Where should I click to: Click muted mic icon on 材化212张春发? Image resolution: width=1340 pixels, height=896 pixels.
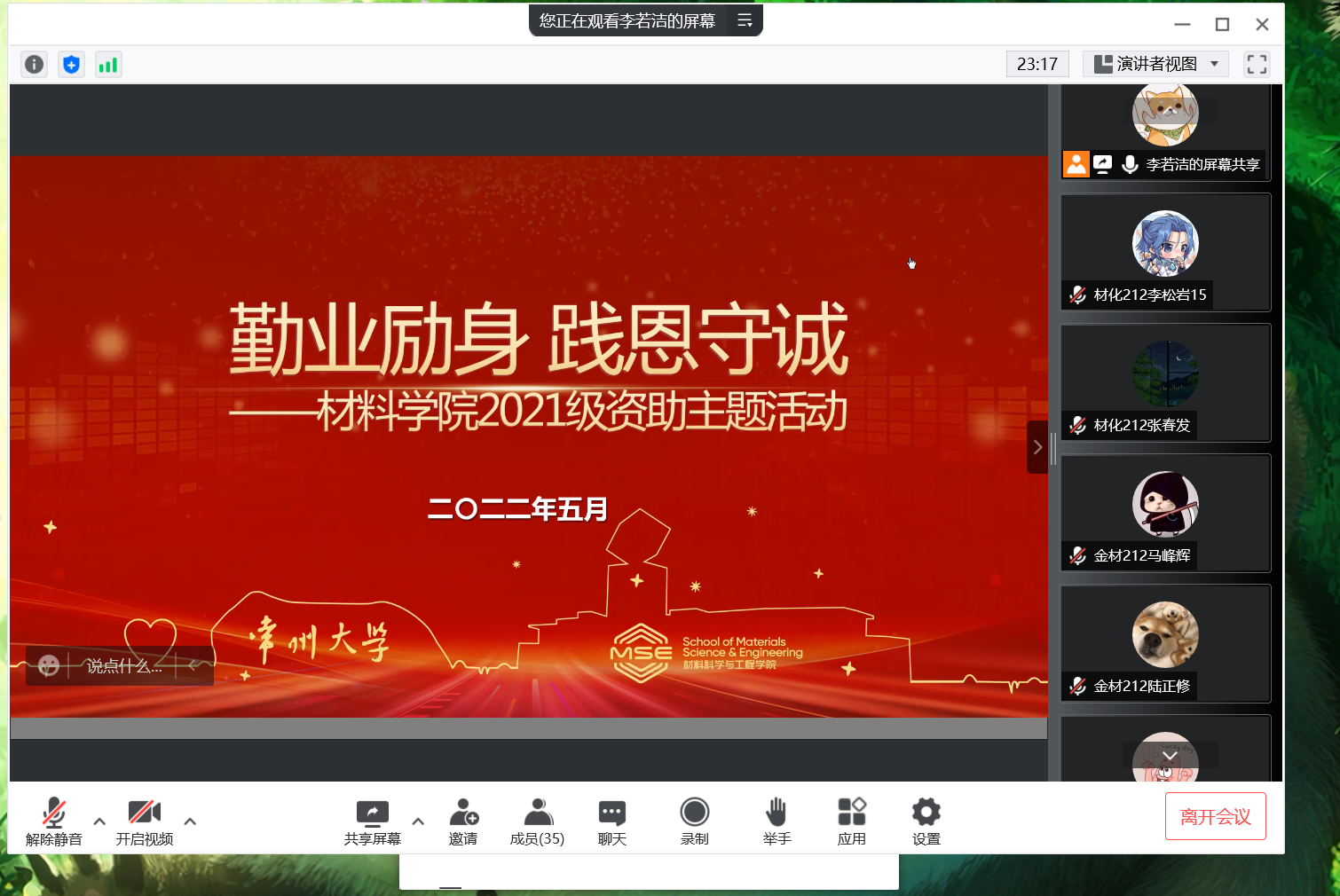1078,425
